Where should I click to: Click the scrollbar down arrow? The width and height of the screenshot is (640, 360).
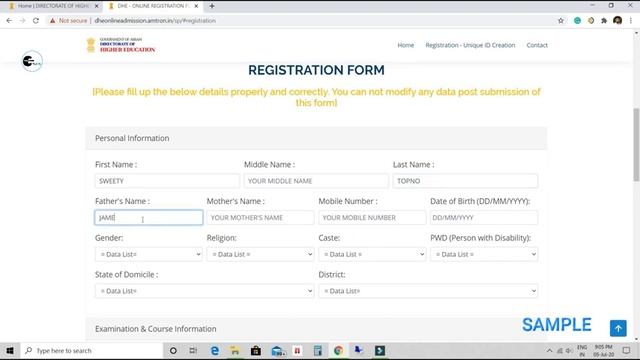(636, 339)
